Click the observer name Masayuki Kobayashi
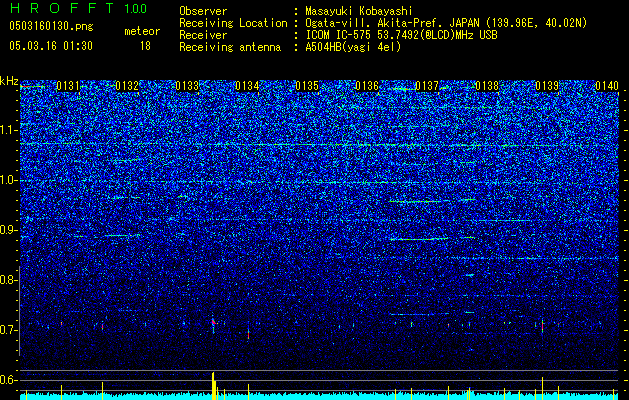The image size is (629, 400). [x=359, y=11]
